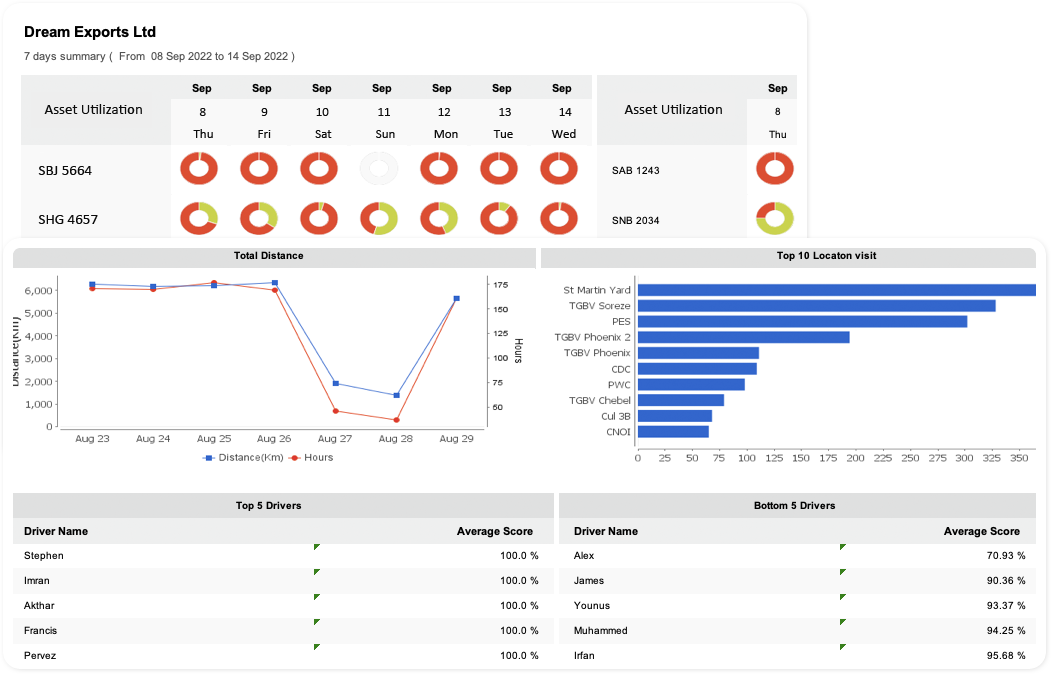This screenshot has height=674, width=1051.
Task: Click SHG 4657 donut chart for Sep 14
Action: (x=559, y=218)
